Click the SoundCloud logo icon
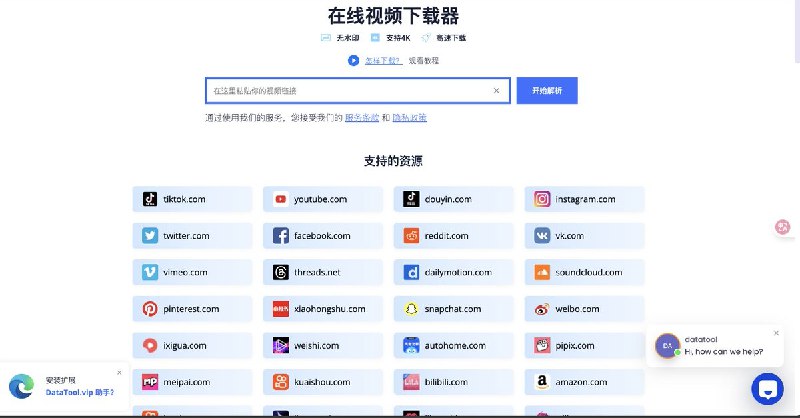 click(542, 272)
